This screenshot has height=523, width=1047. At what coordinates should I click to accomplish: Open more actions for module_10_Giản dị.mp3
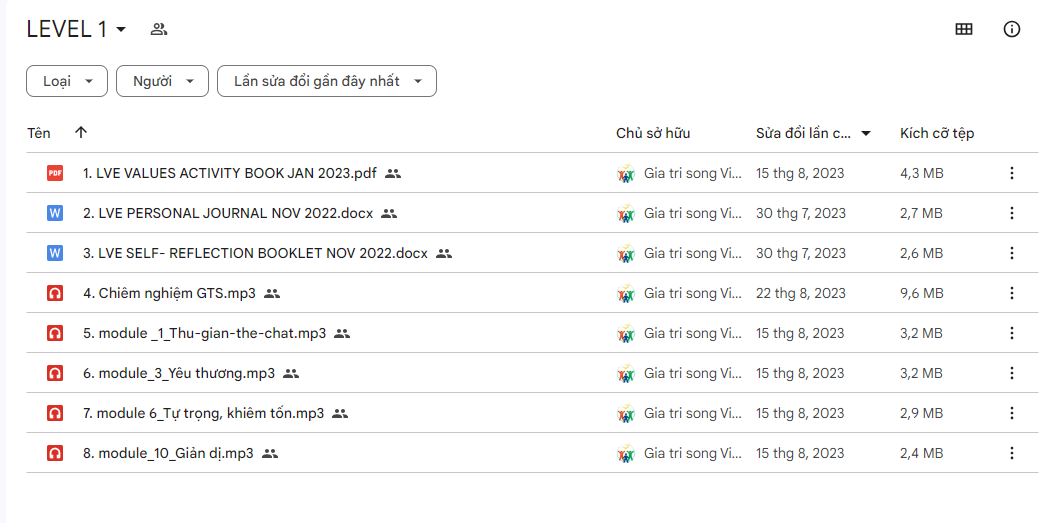click(1011, 453)
